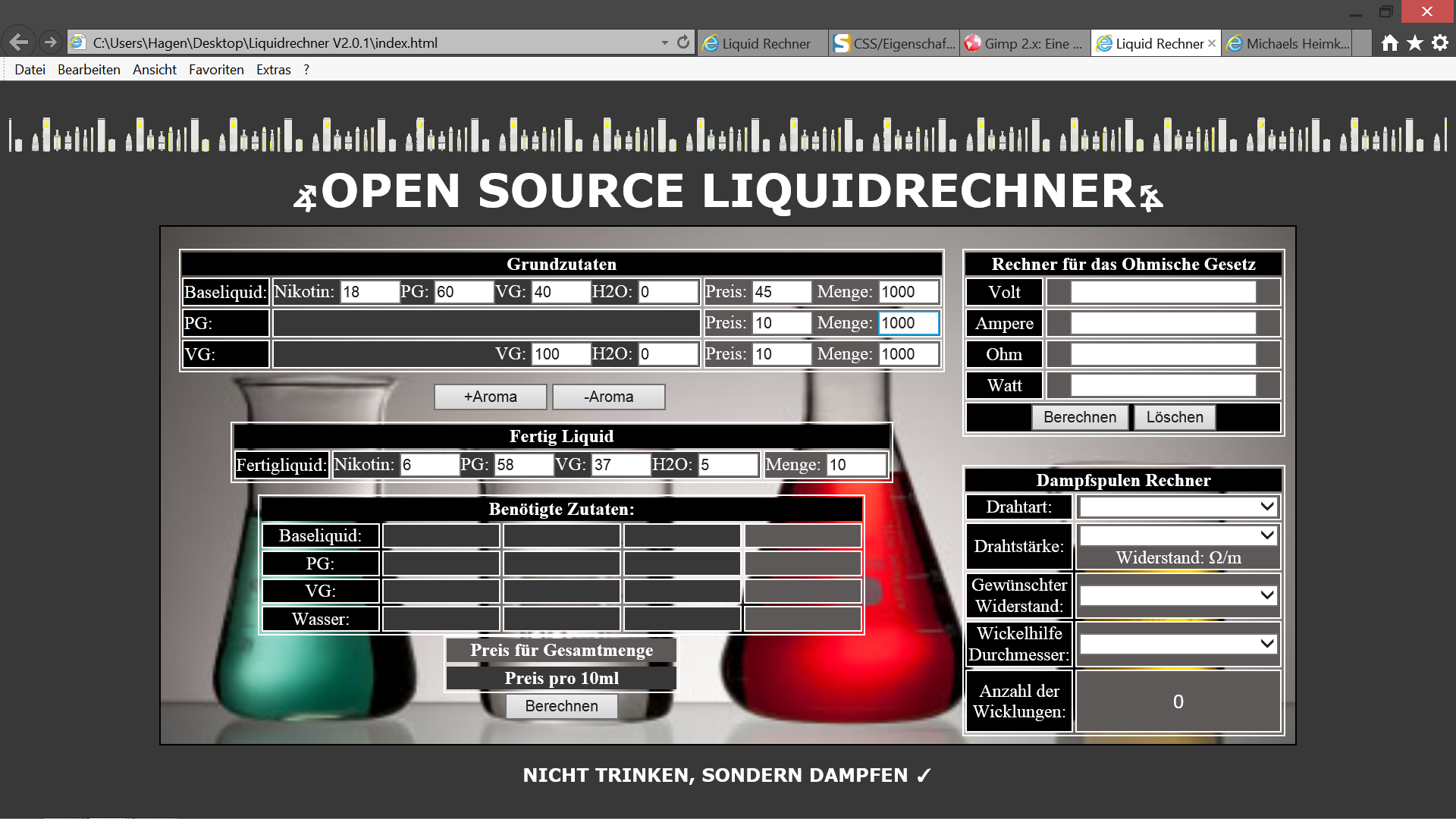The image size is (1456, 819).
Task: Open the browser home icon
Action: click(x=1389, y=43)
